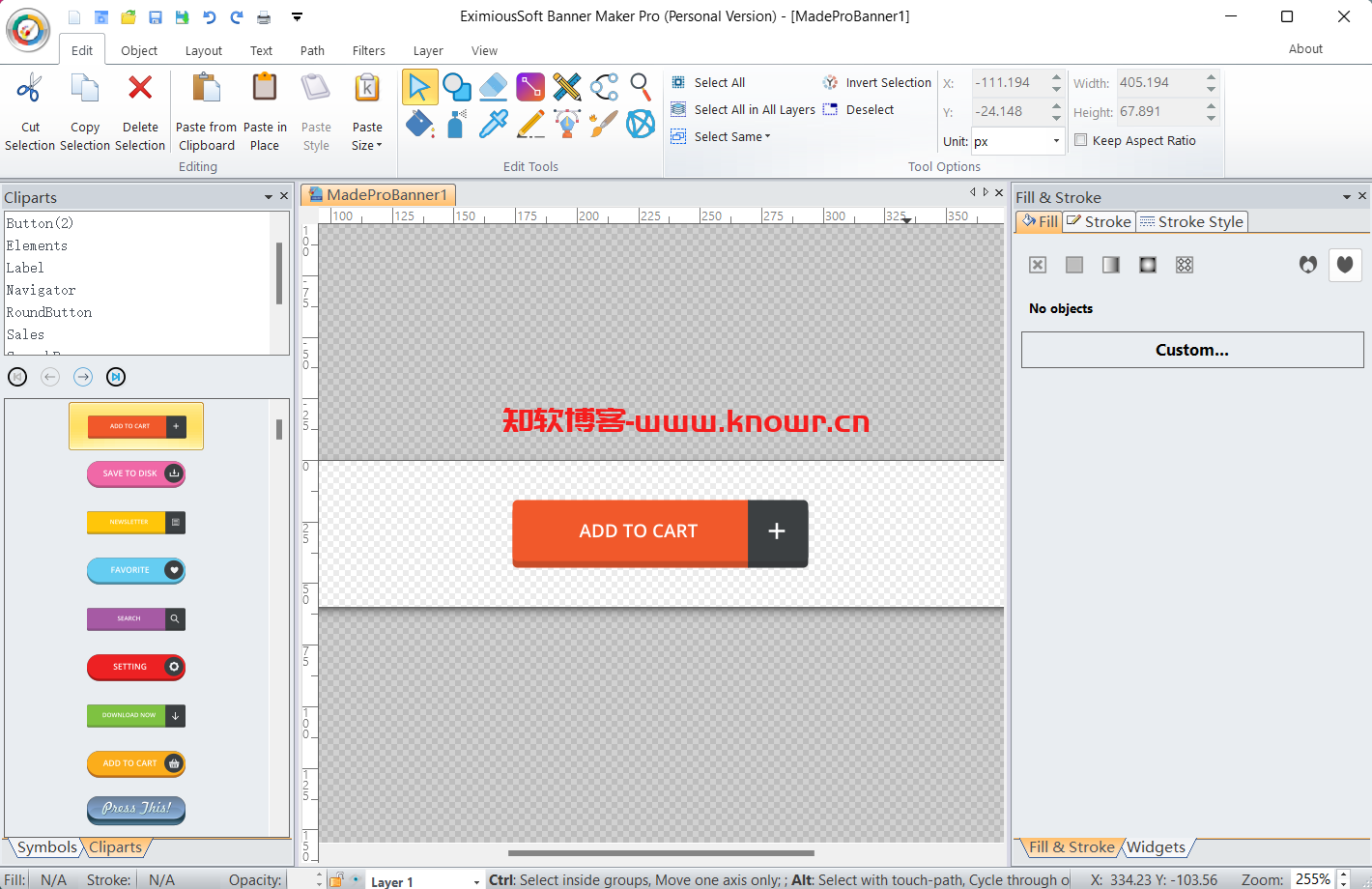The image size is (1372, 889).
Task: Choose the Flat color fill option
Action: 1074,265
